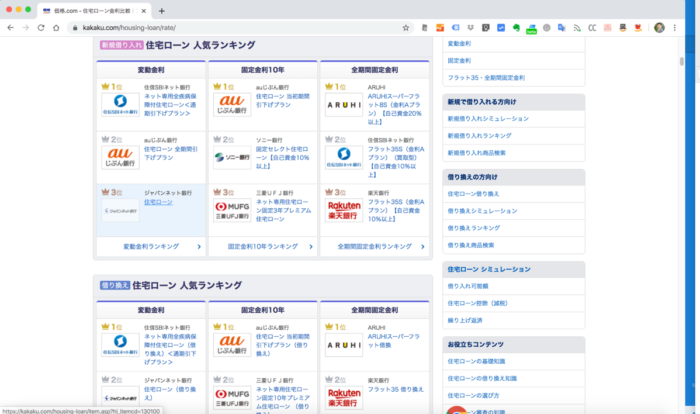
Task: Open 借り入れ可能額 simulation link
Action: [x=468, y=286]
